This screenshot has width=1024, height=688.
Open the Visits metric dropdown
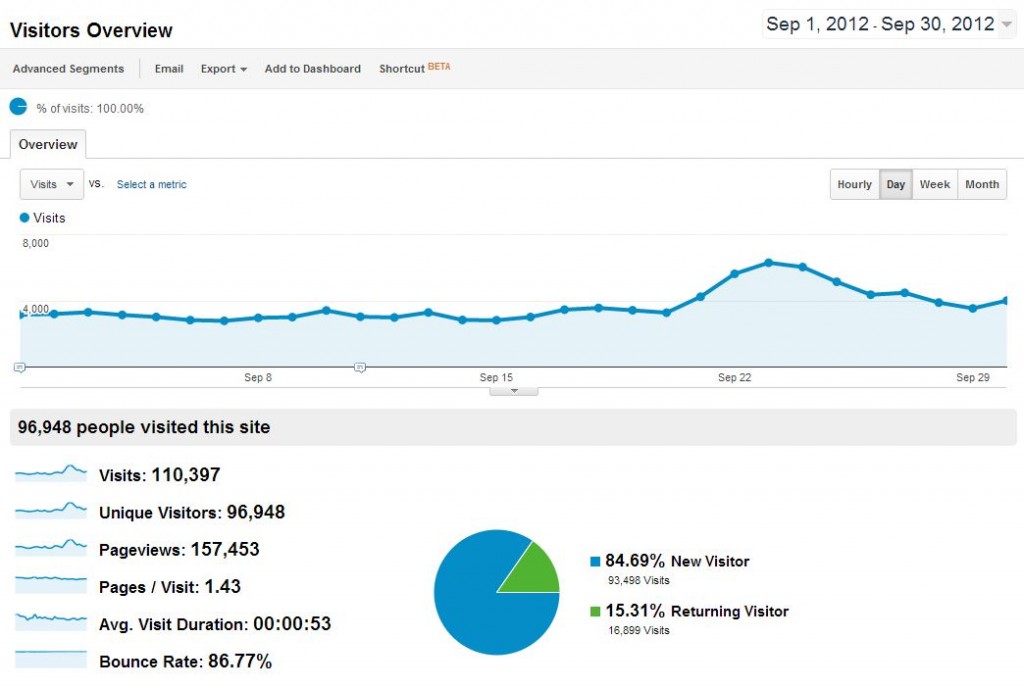click(50, 184)
